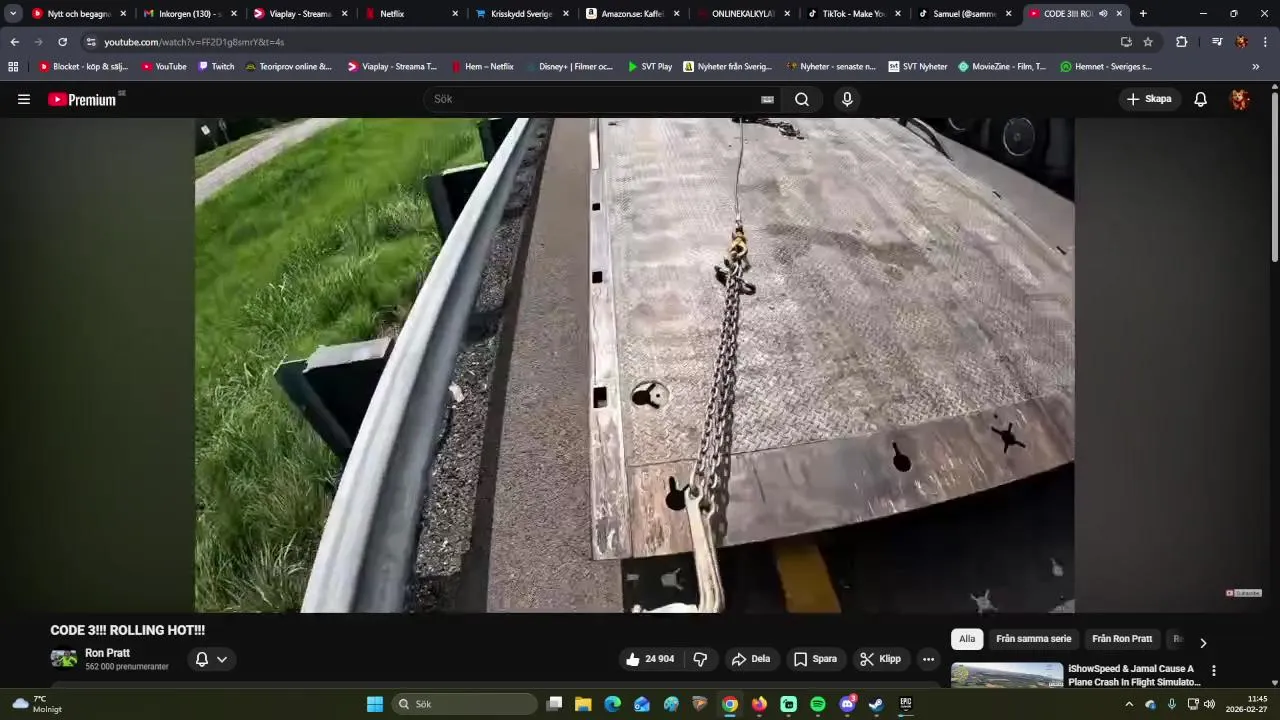1280x720 pixels.
Task: Start voice search with the microphone
Action: 847,99
